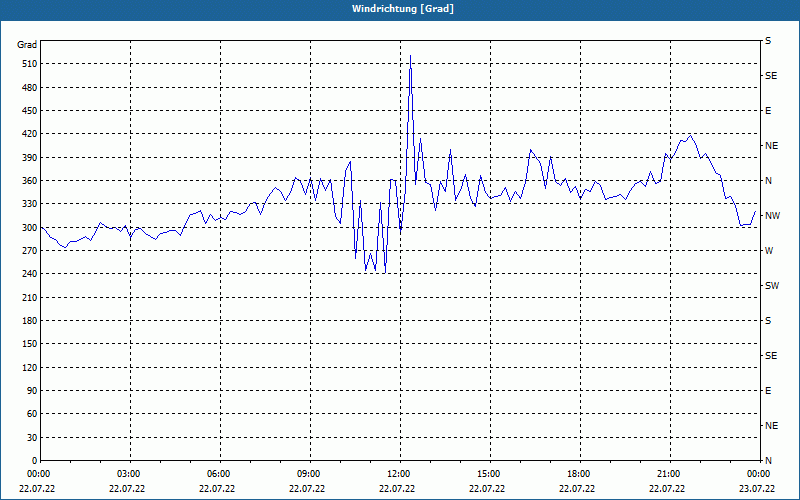Click the 22.07.22 date under 12:00
800x500 pixels.
pyautogui.click(x=397, y=488)
